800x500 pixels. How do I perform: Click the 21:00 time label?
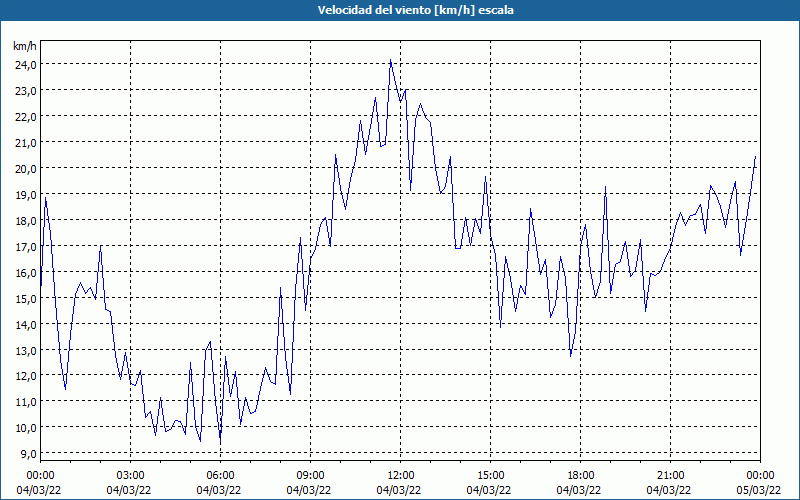670,476
